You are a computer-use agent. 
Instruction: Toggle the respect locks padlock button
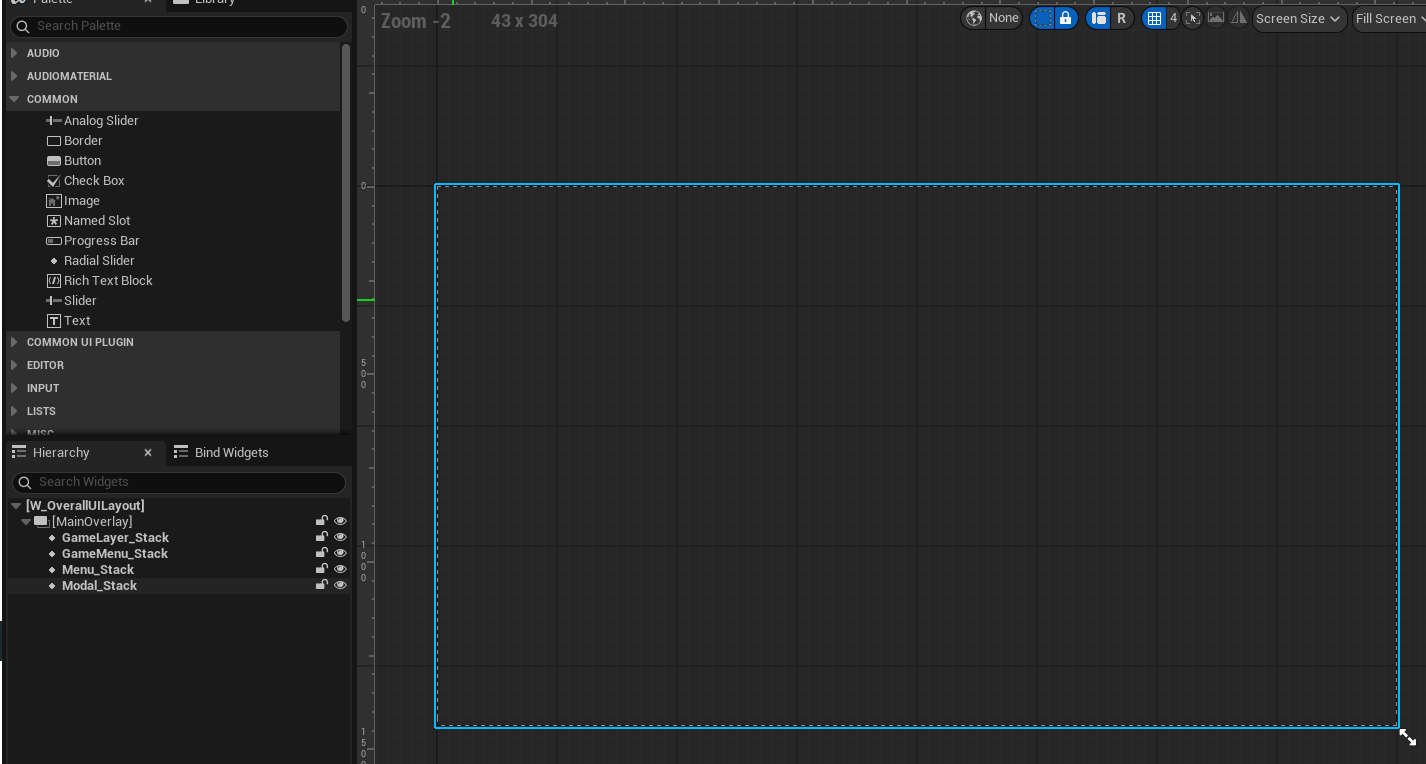pos(1065,18)
